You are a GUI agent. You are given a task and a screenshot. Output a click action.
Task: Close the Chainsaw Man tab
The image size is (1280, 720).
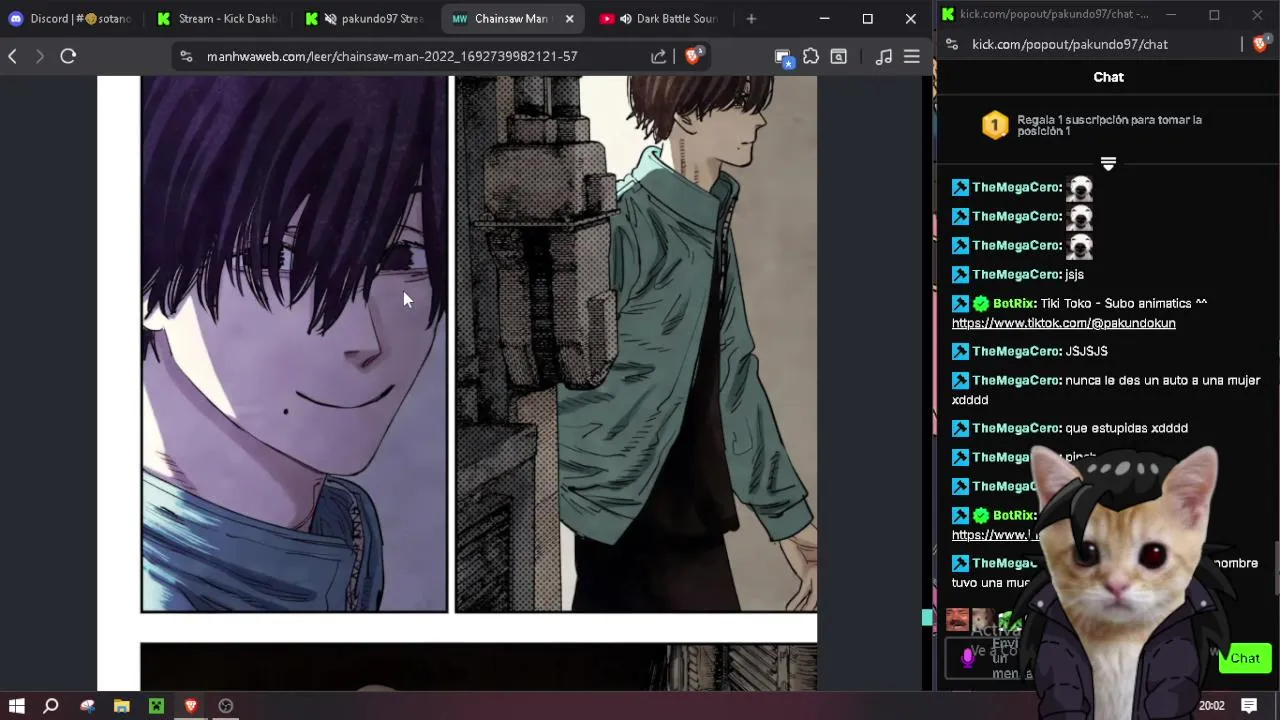569,19
